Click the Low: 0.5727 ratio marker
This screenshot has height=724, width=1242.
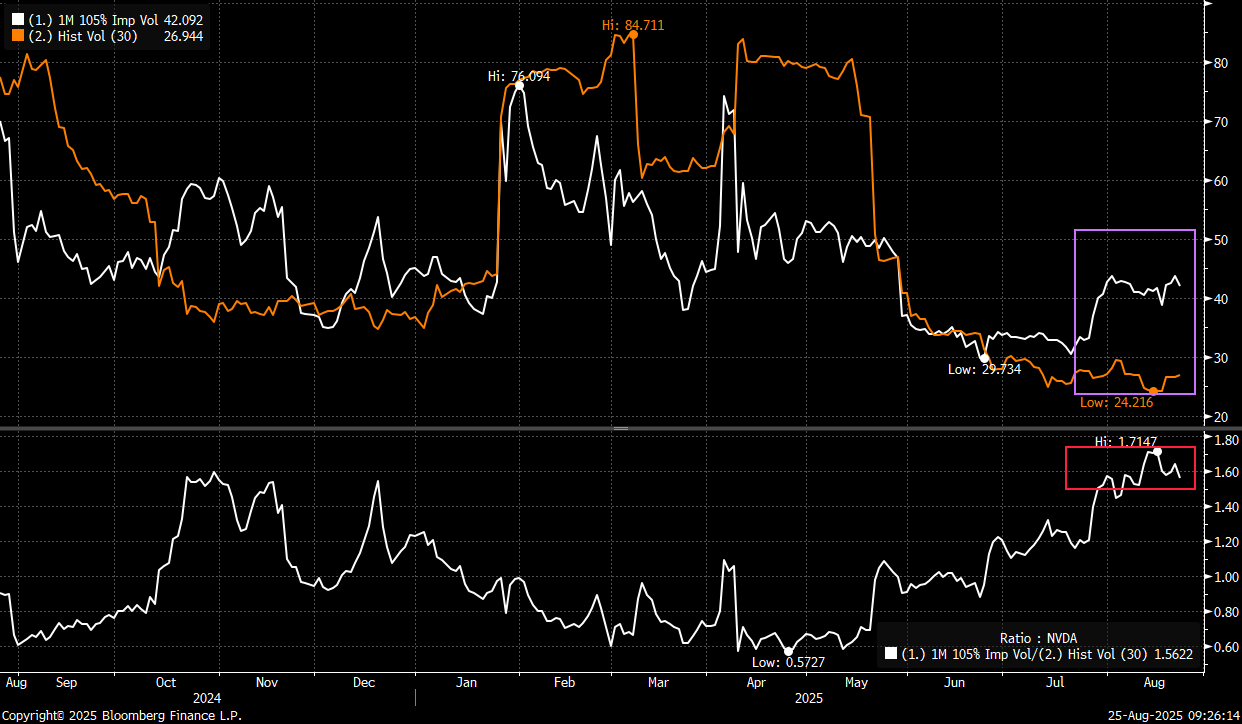(x=787, y=651)
